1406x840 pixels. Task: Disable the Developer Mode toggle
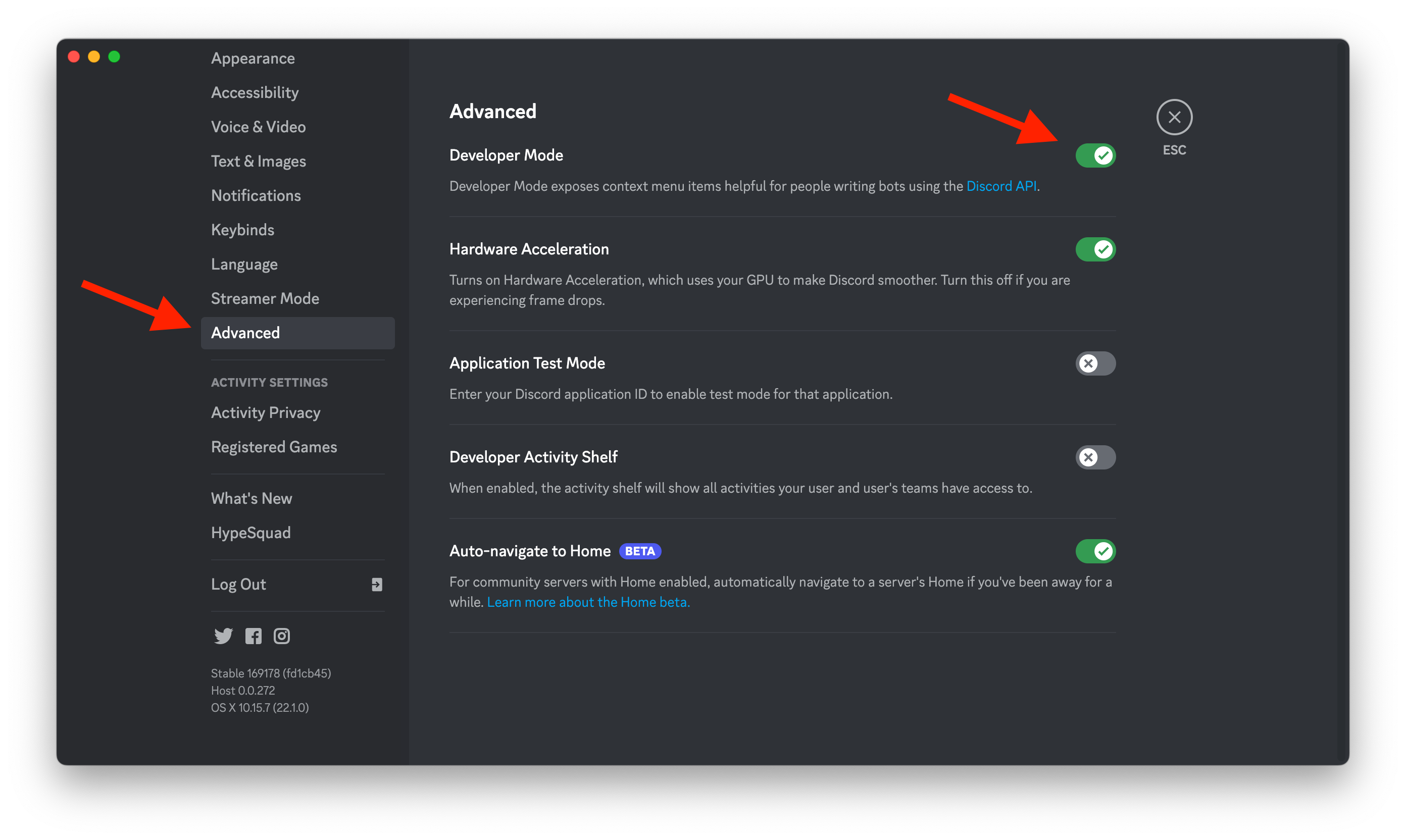1095,155
